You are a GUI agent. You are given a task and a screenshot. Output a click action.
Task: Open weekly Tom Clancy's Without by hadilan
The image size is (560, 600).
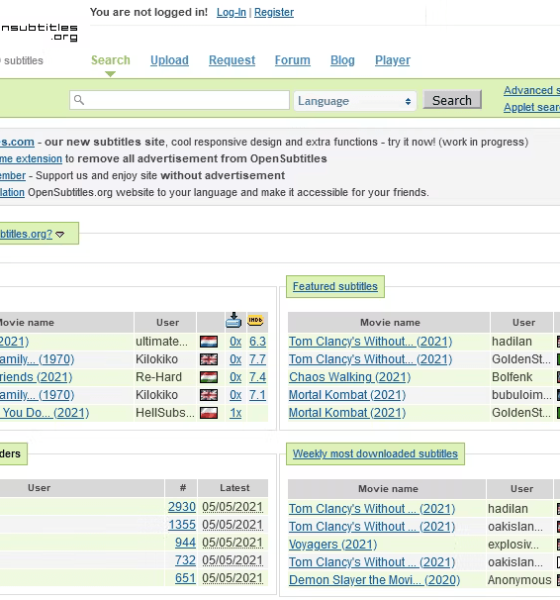point(372,509)
